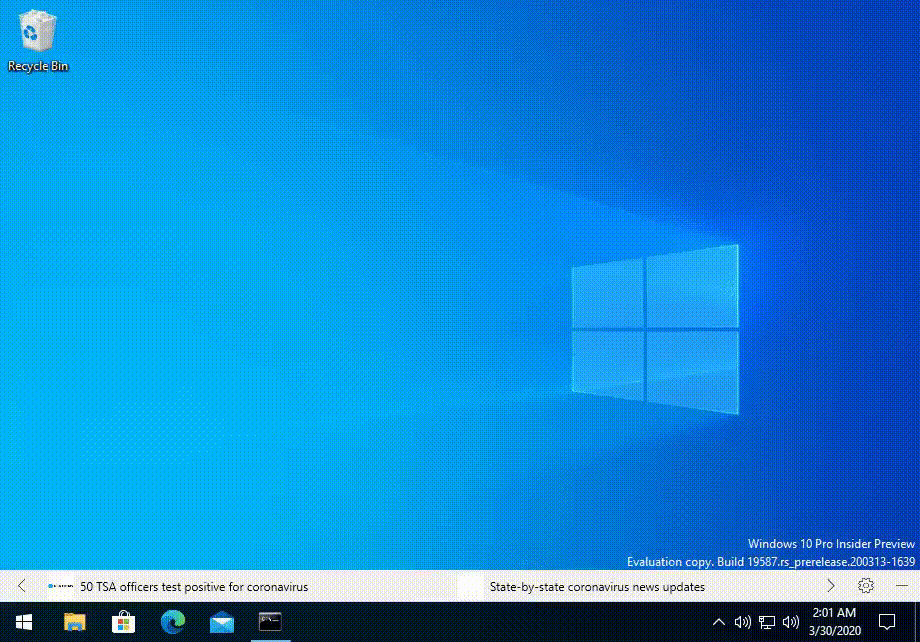Click the first speaker volume tray icon

click(742, 622)
